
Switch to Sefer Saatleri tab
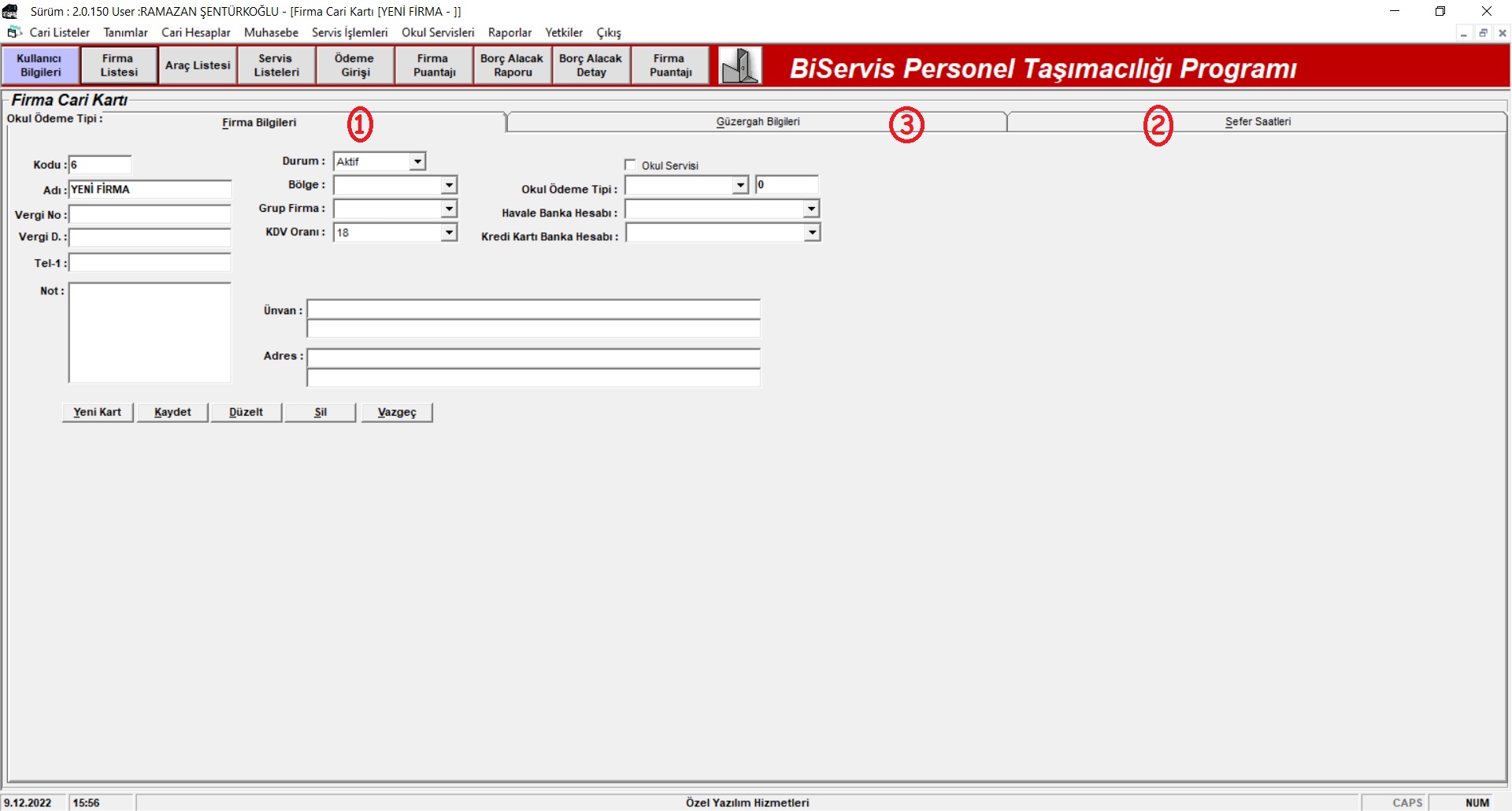pos(1258,122)
